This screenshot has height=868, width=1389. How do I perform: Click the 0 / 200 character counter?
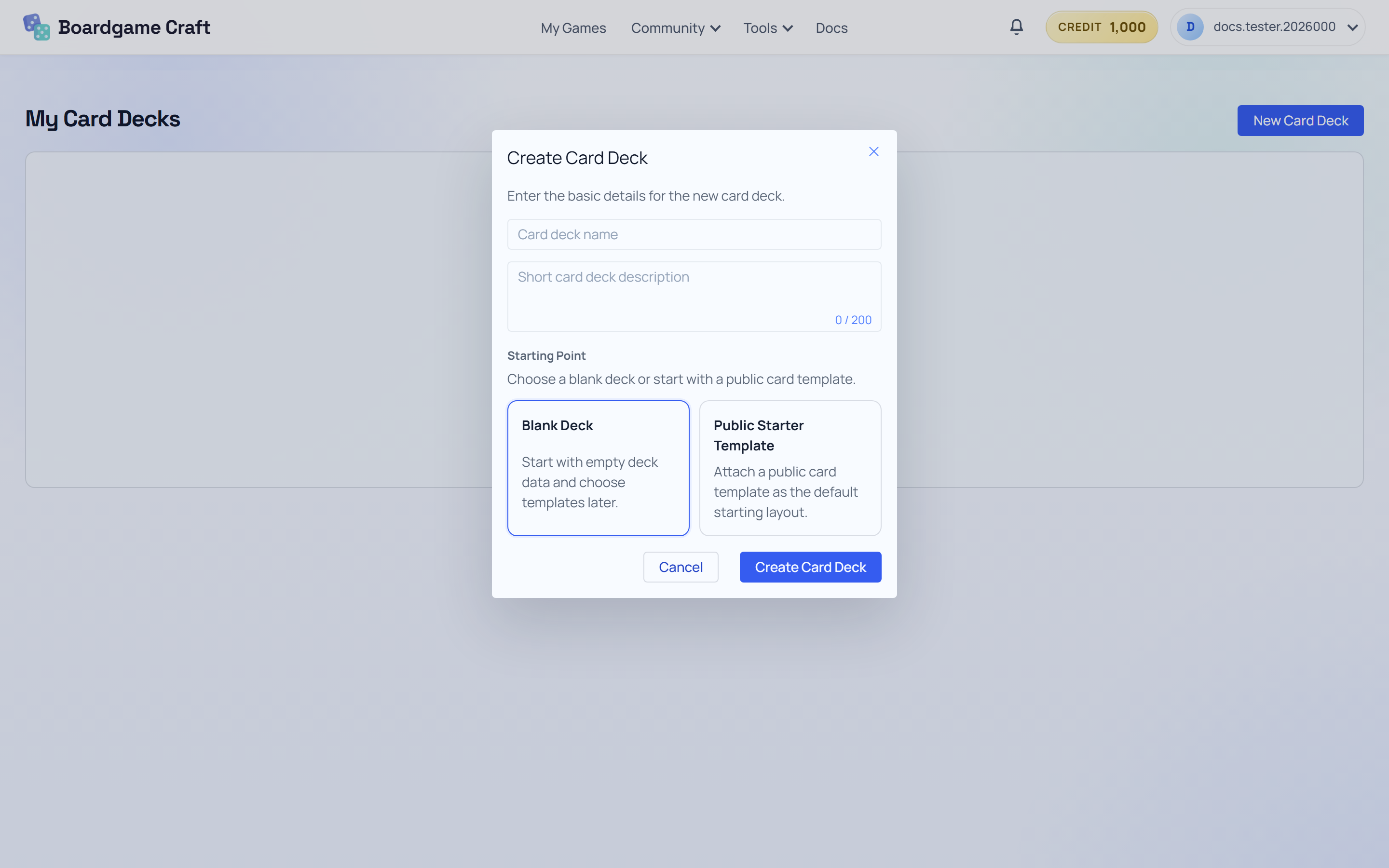click(x=854, y=320)
